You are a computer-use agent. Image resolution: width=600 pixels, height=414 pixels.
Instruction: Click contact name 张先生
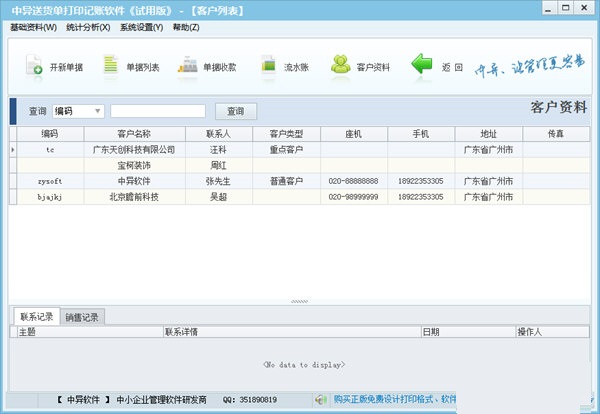coord(218,181)
